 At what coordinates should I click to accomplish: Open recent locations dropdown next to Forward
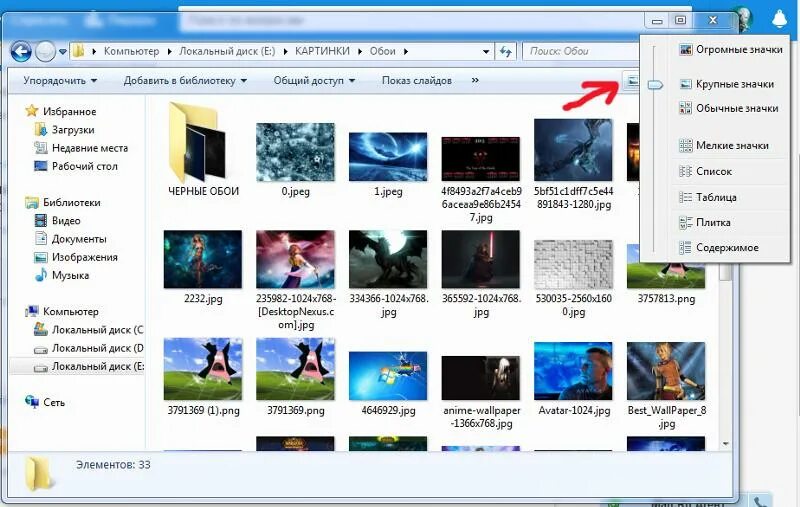(x=63, y=52)
